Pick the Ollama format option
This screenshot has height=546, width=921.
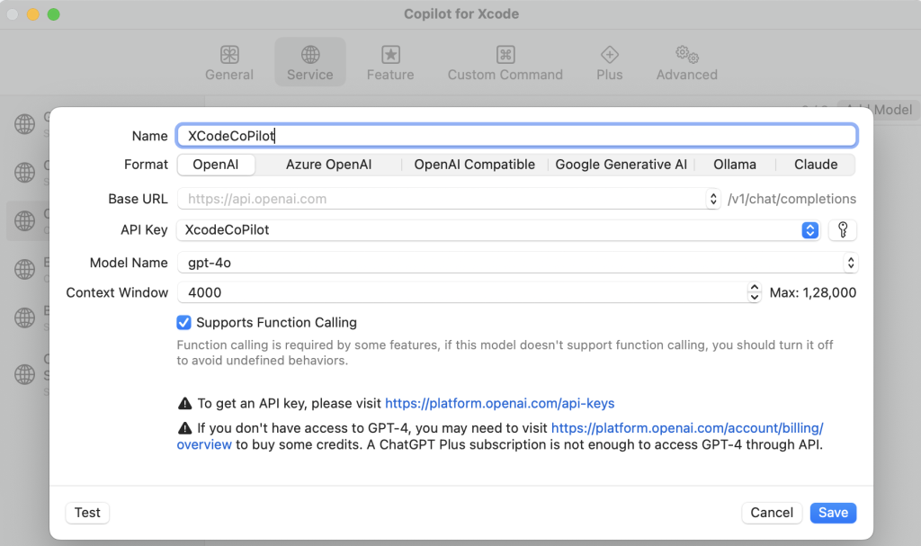click(734, 164)
